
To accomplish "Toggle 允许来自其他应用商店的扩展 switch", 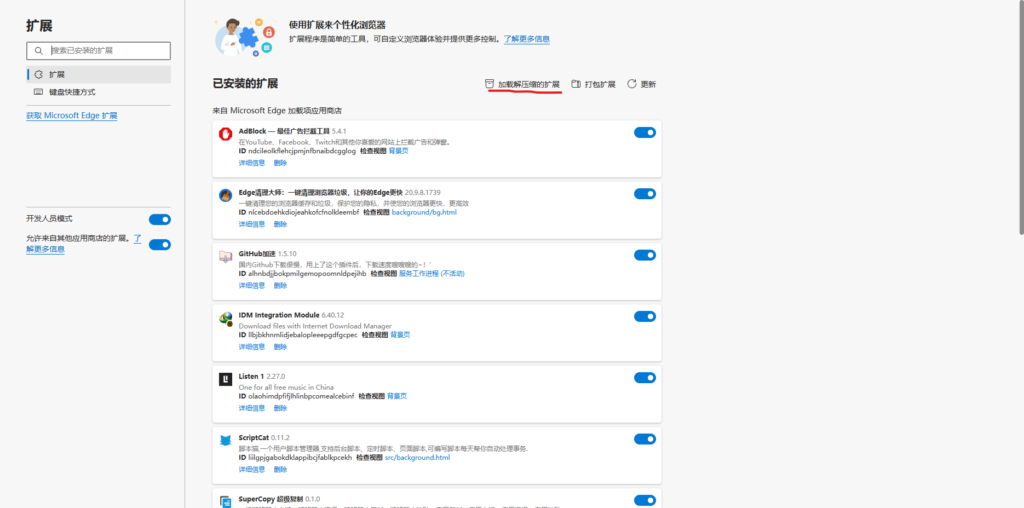I will (x=159, y=245).
